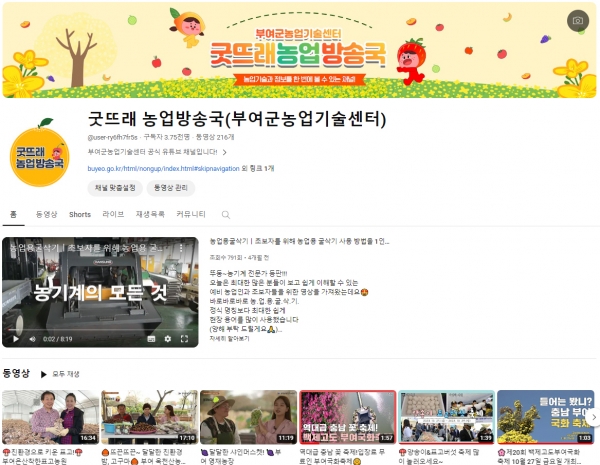
Task: Select the 재생목록 tab
Action: tap(150, 214)
